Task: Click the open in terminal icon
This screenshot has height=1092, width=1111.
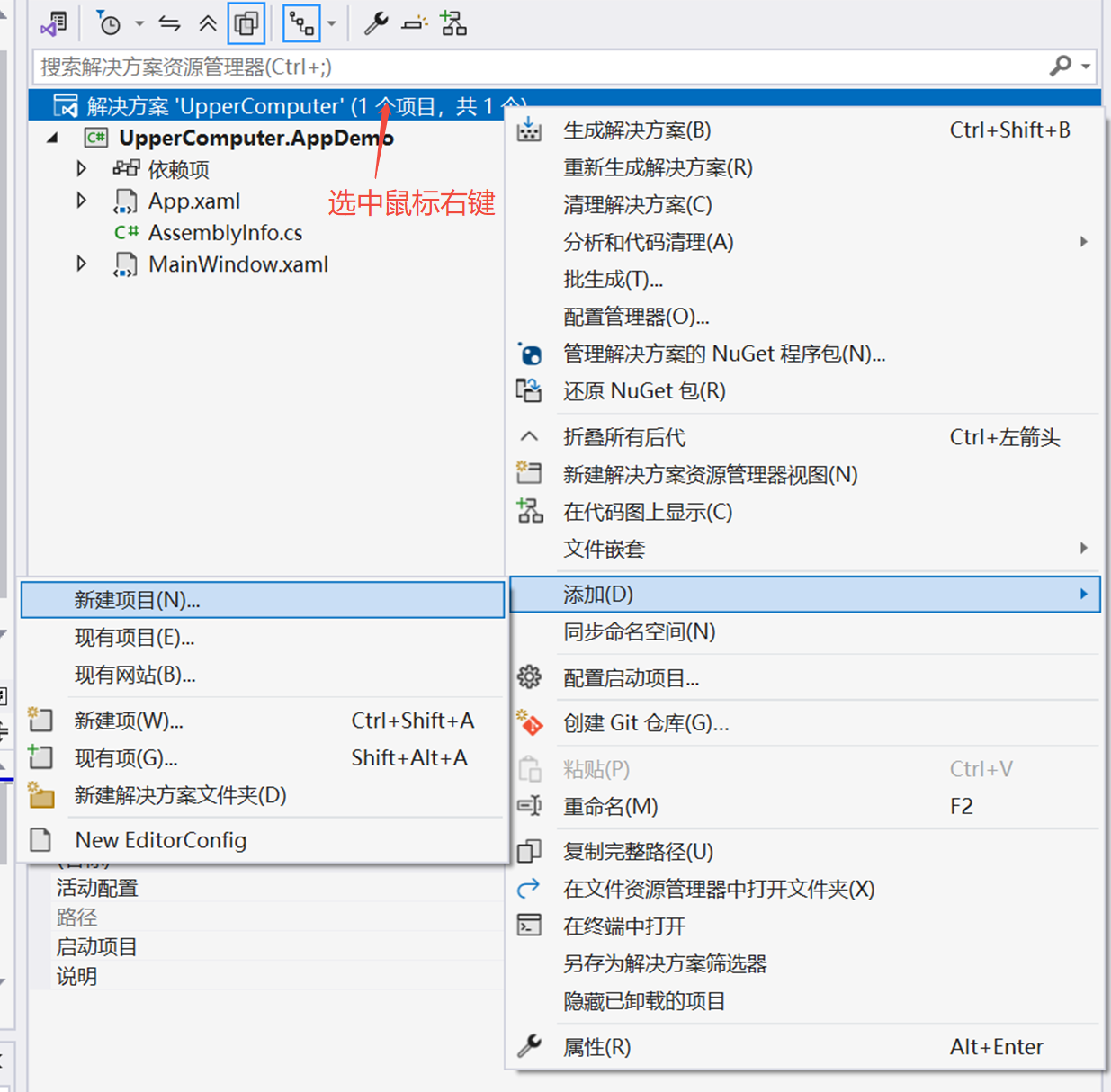Action: coord(529,926)
